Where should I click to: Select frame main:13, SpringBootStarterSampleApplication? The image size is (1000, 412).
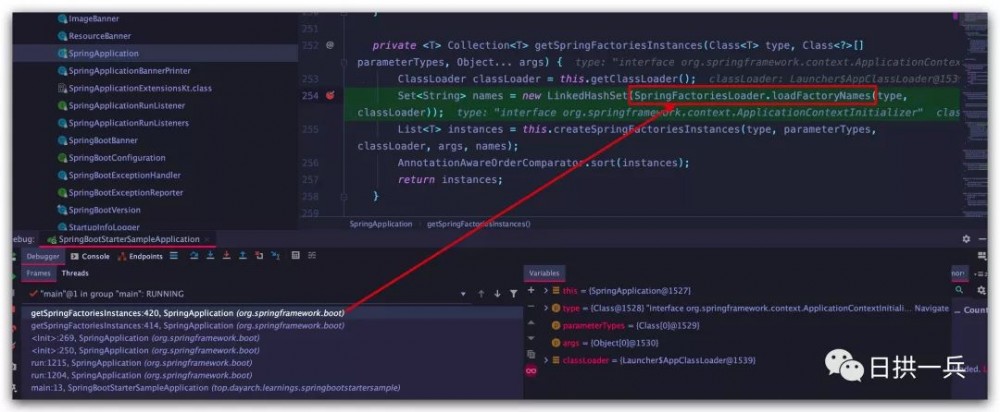tap(273, 388)
